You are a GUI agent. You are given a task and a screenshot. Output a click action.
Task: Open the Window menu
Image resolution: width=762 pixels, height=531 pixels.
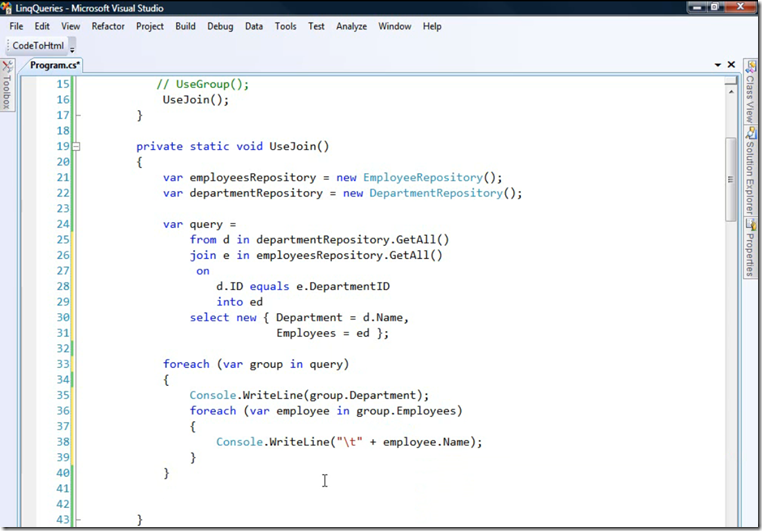(395, 26)
